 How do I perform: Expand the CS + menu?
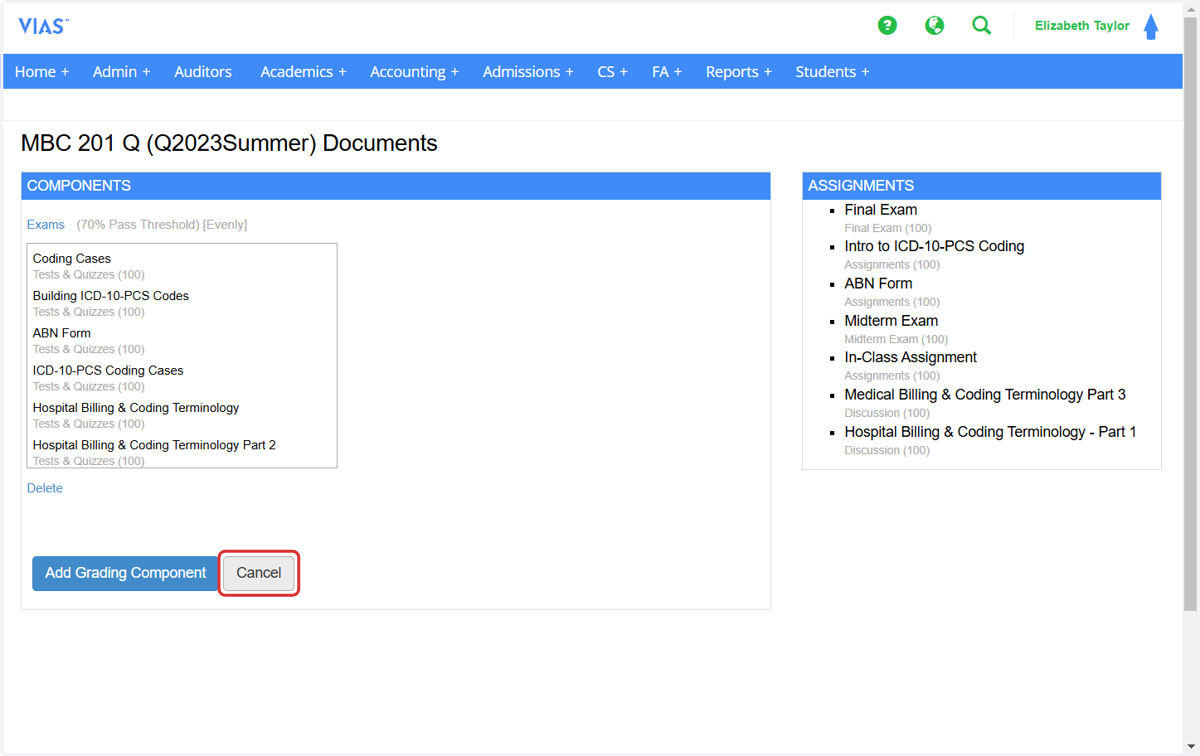pos(613,72)
